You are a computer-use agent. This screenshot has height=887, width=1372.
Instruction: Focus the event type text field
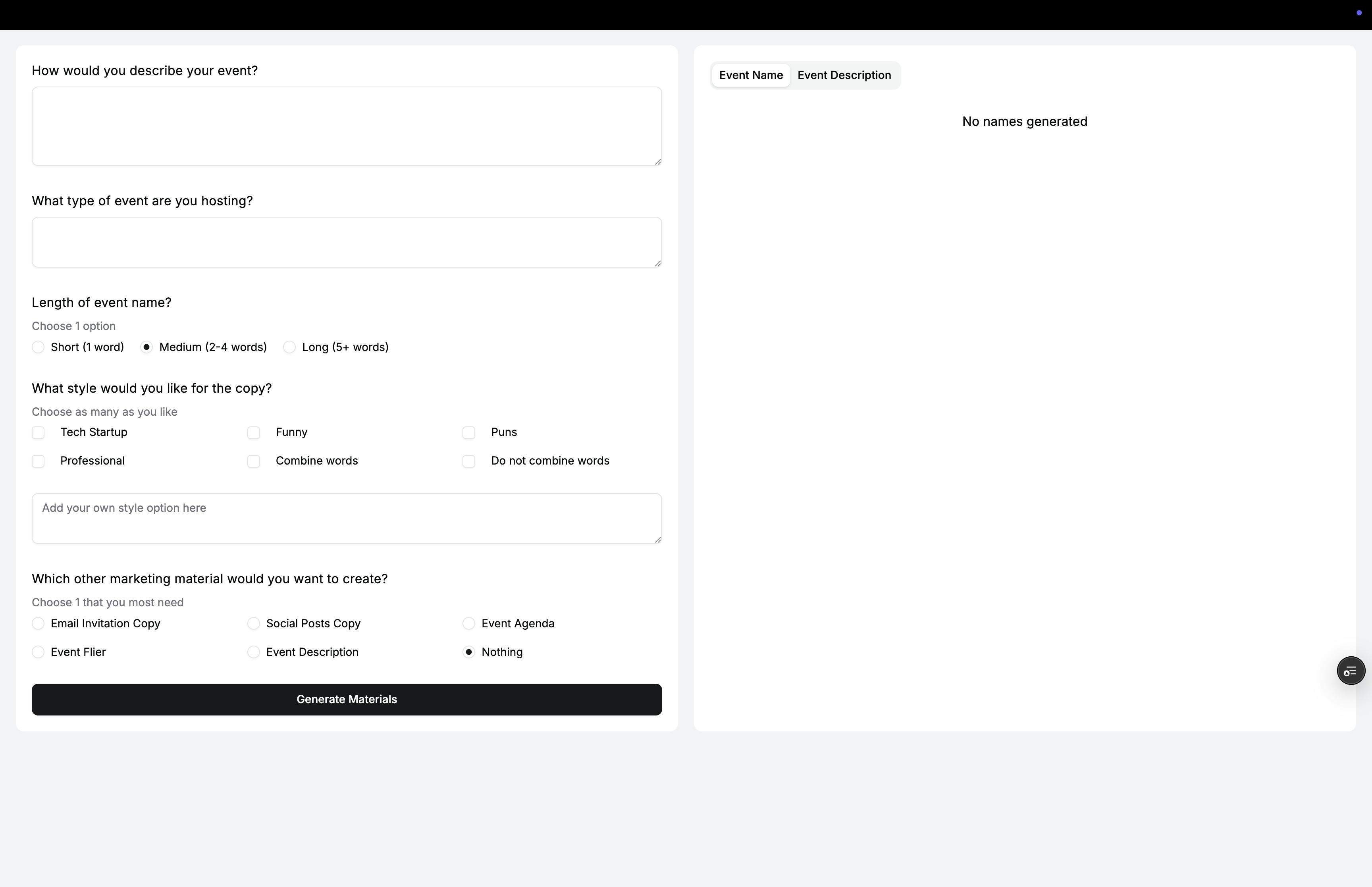[x=347, y=243]
